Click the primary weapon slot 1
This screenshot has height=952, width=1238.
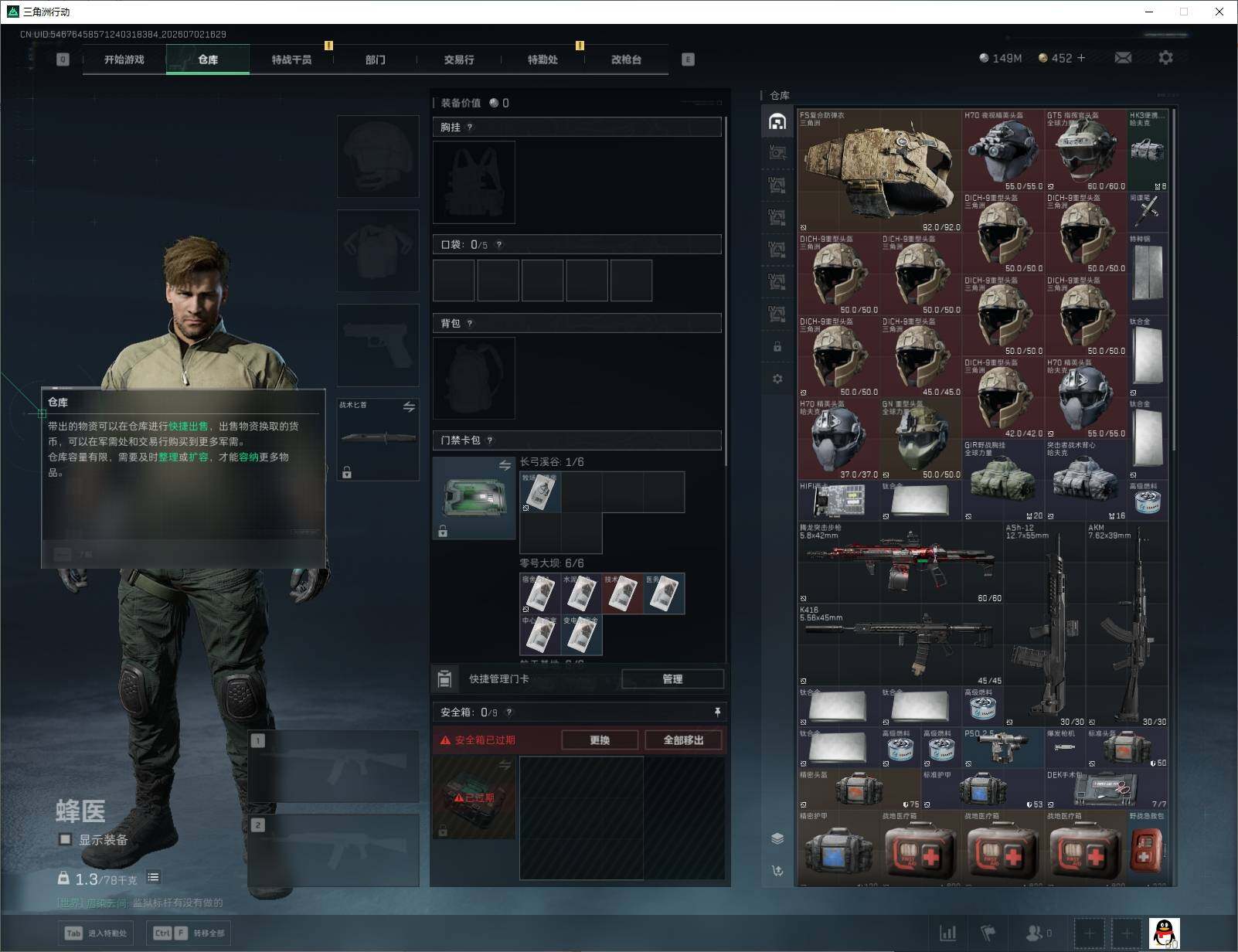[333, 767]
